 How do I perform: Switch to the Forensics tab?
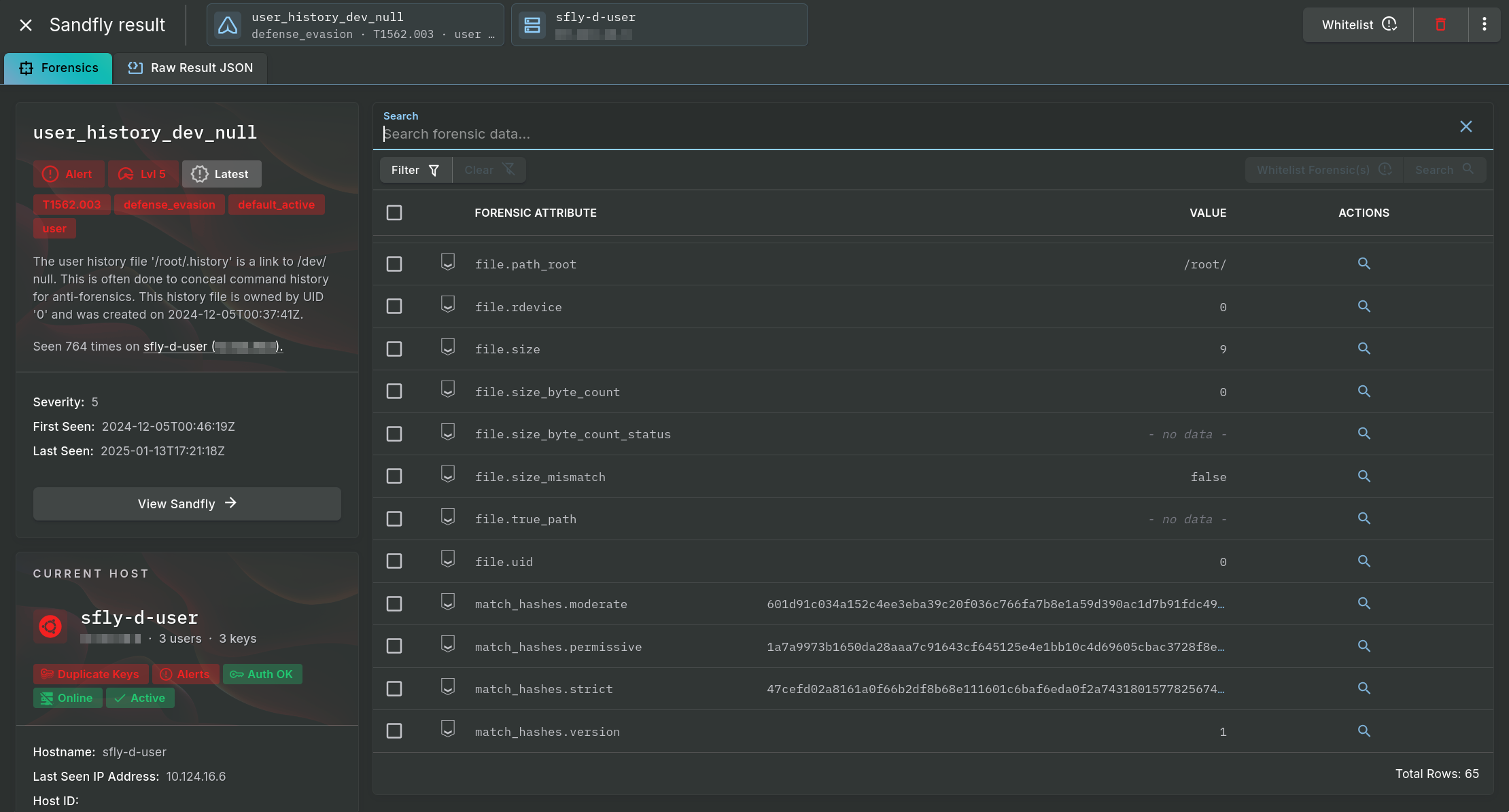point(58,68)
